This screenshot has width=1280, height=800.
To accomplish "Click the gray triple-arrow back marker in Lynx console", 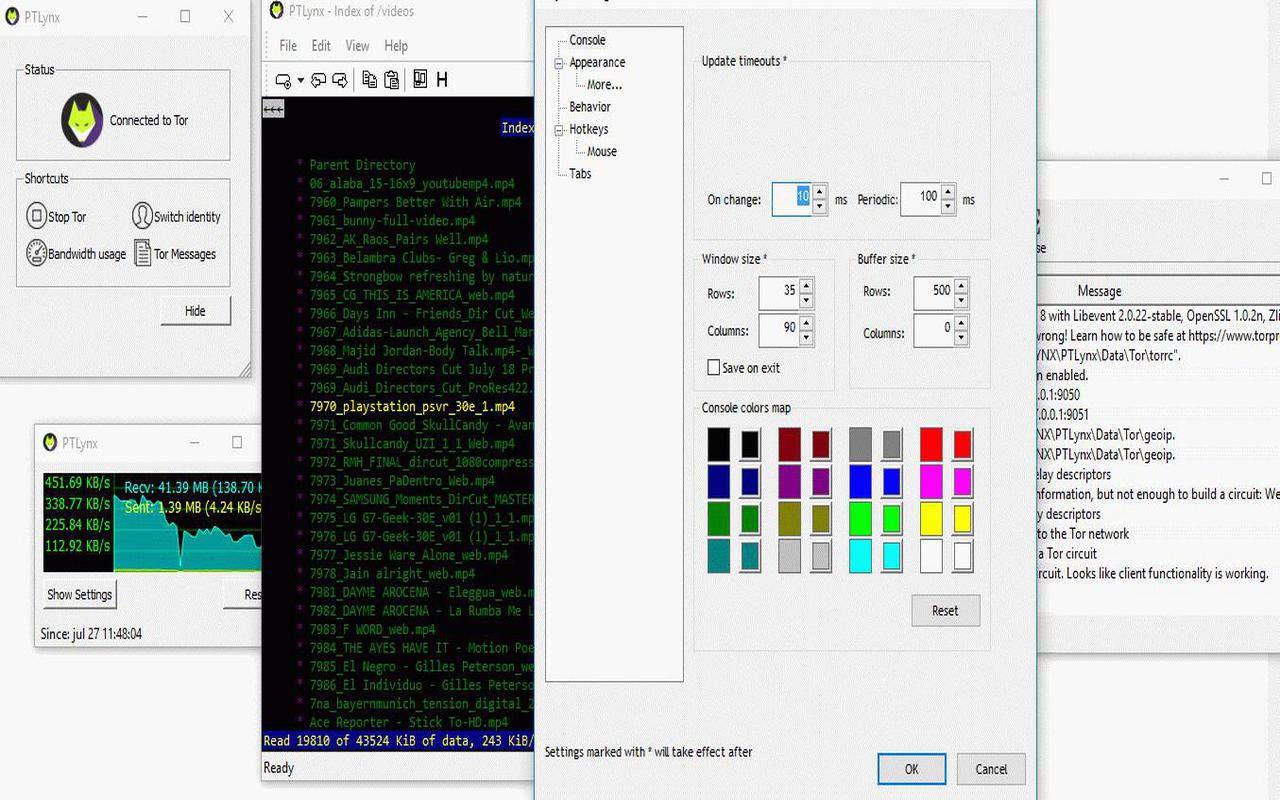I will (x=273, y=109).
